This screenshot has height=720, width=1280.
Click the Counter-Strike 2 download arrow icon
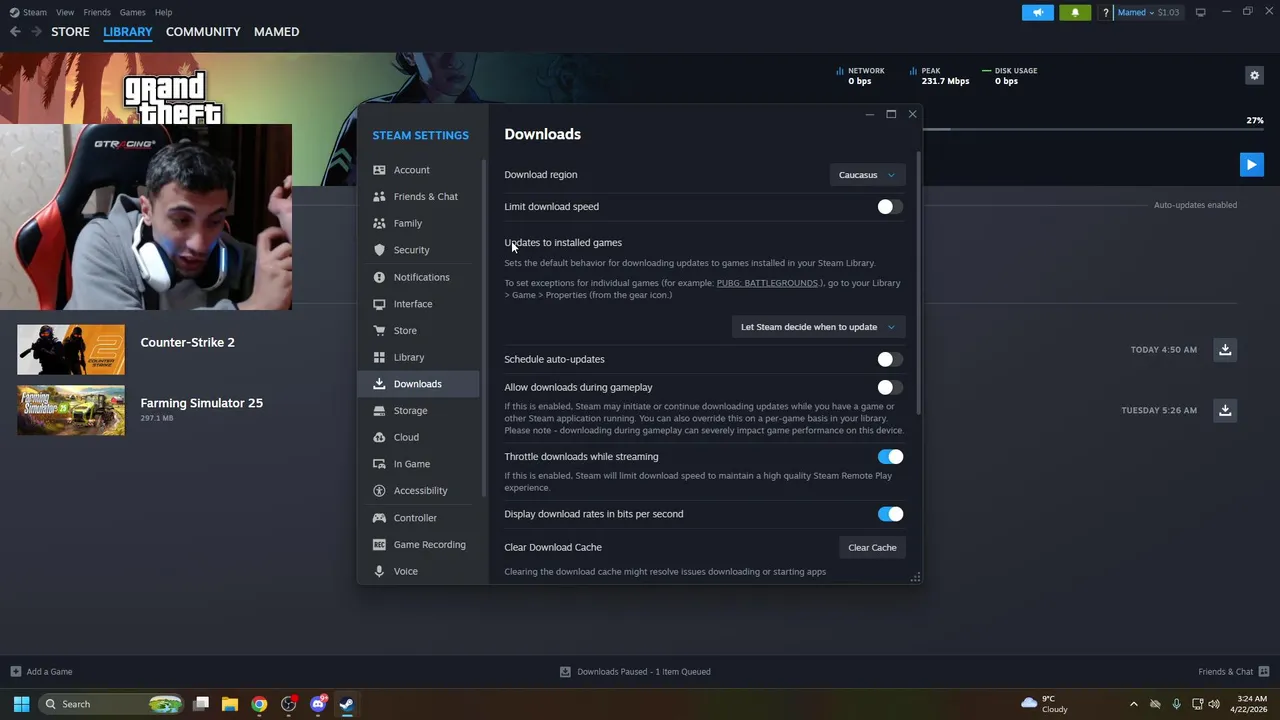tap(1225, 349)
